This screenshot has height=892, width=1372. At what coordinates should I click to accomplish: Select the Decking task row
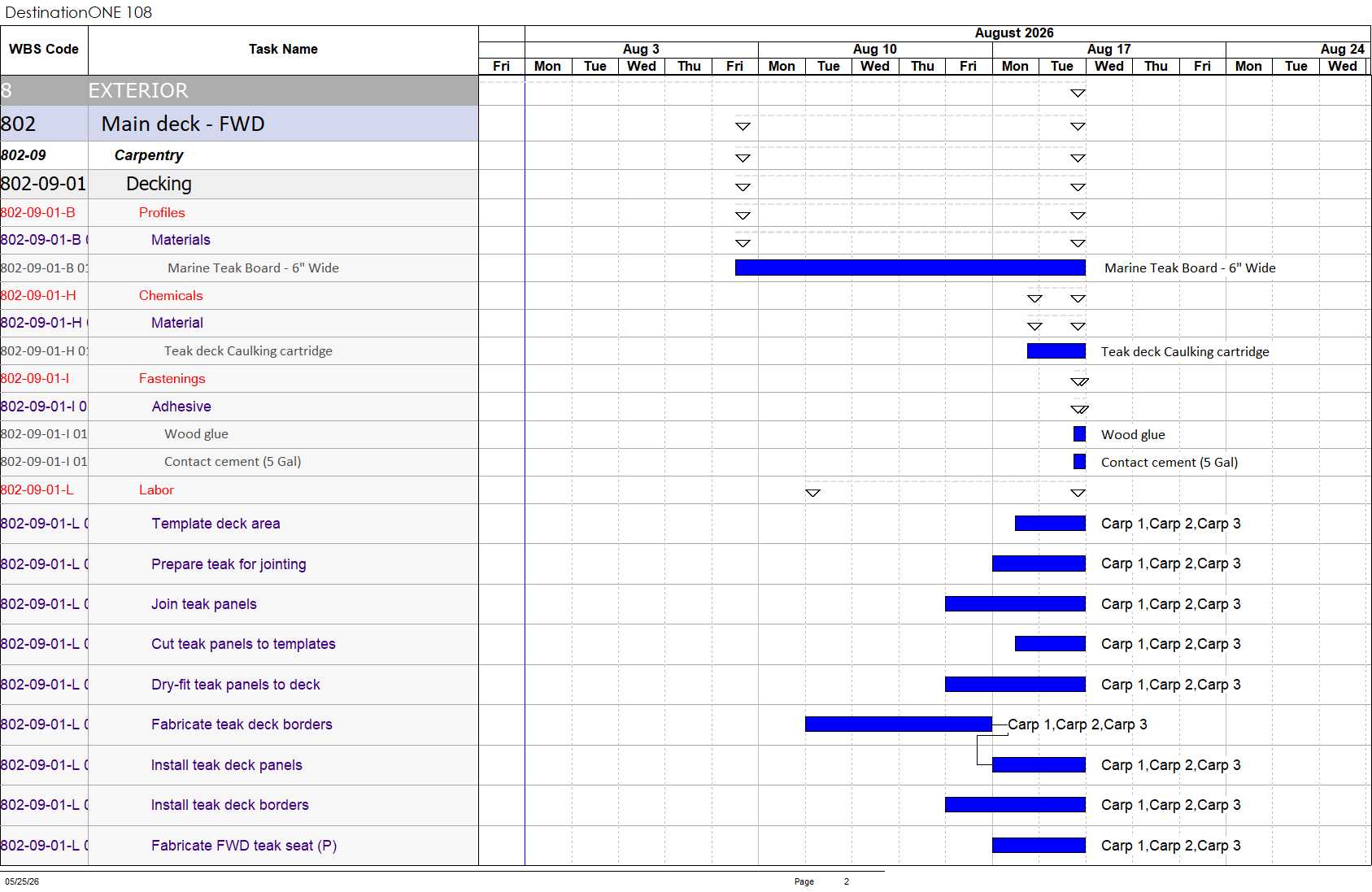click(239, 184)
